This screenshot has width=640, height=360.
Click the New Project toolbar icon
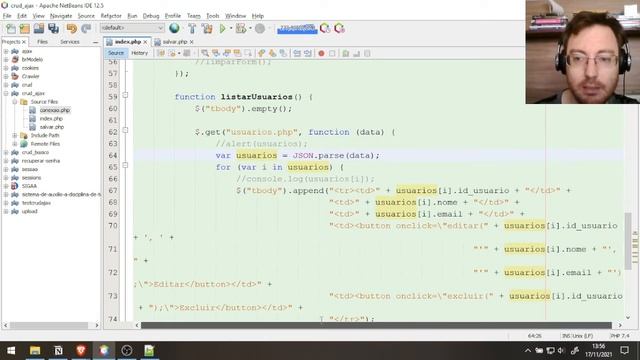tap(25, 29)
